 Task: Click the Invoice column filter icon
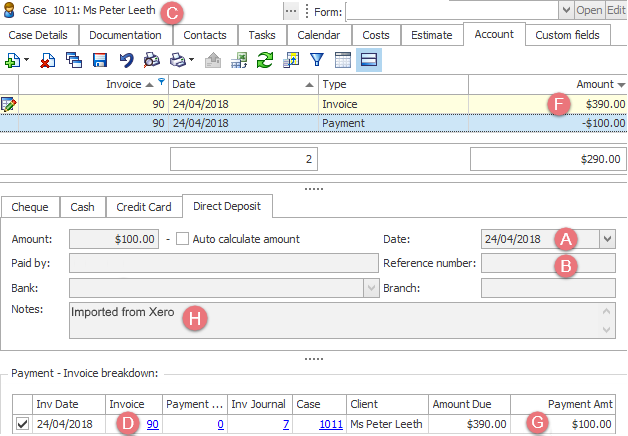click(x=161, y=82)
